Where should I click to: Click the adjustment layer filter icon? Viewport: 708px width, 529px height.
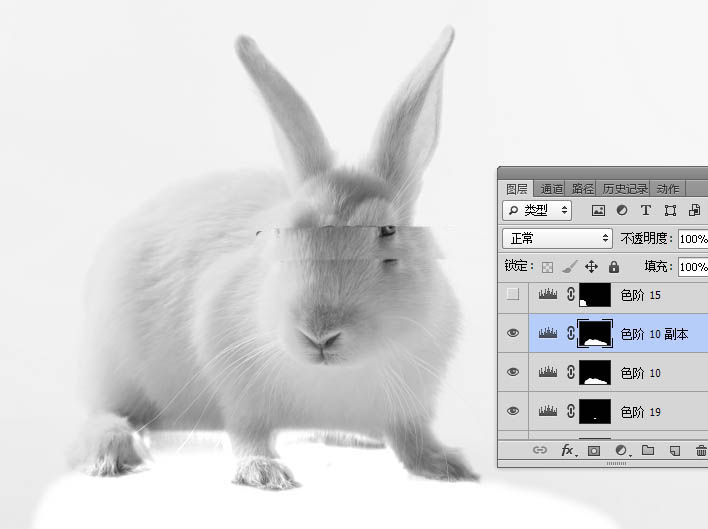(x=622, y=210)
